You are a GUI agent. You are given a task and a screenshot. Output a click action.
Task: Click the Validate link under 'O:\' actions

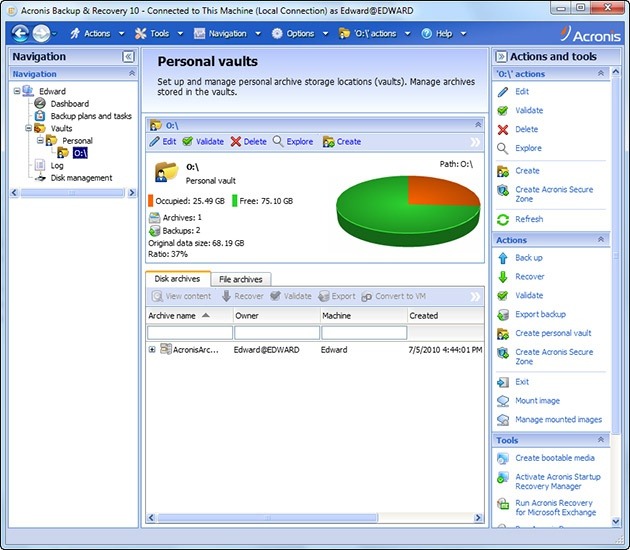(x=529, y=110)
